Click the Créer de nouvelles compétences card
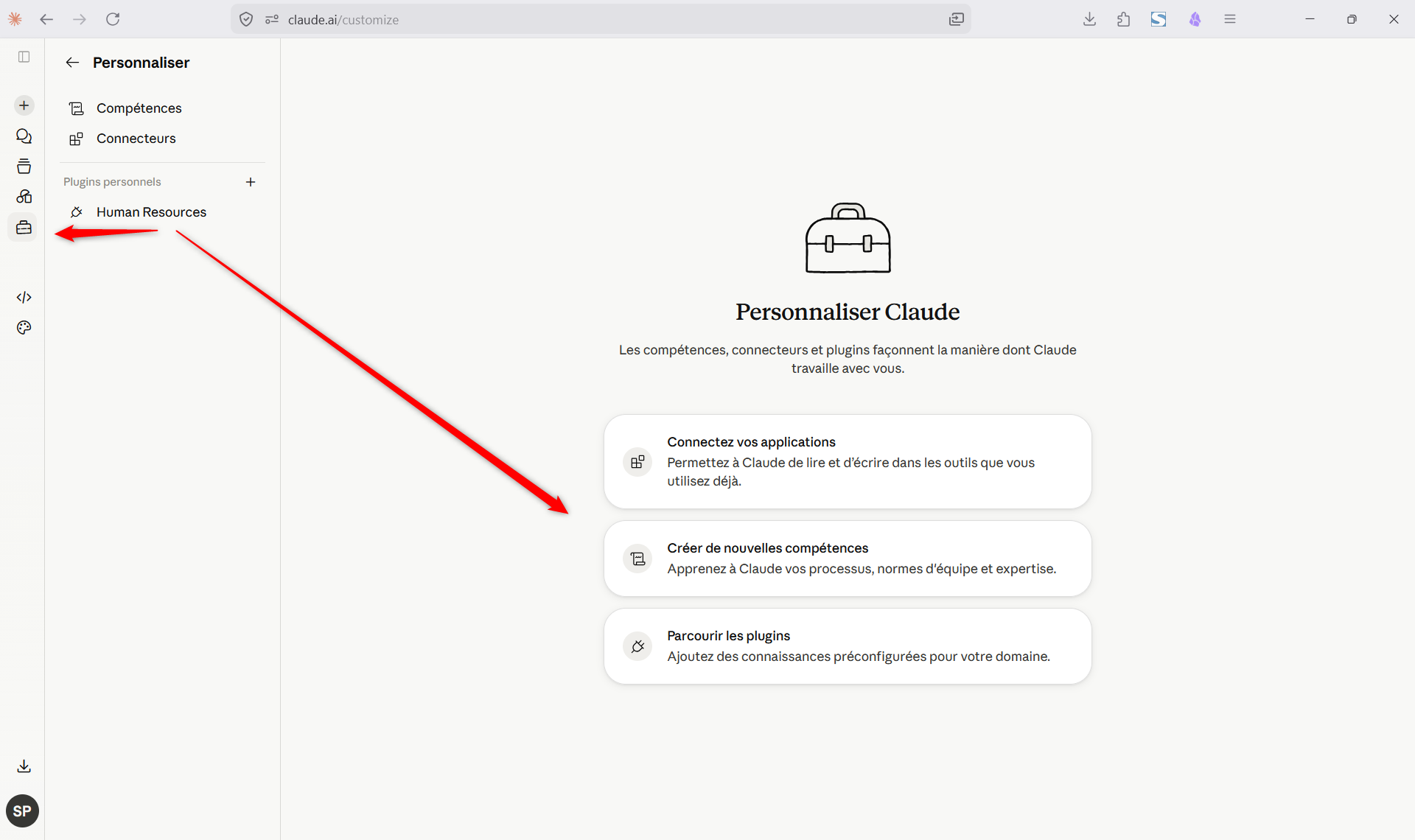 (x=848, y=559)
